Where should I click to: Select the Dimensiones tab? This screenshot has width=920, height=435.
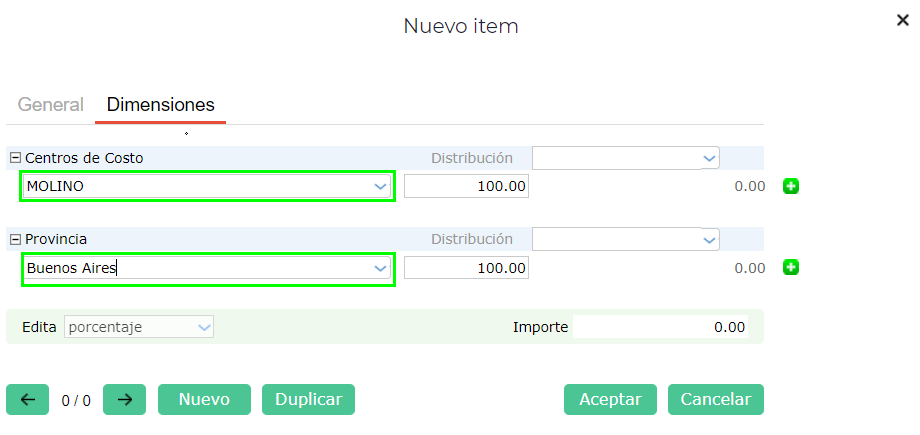pos(160,105)
